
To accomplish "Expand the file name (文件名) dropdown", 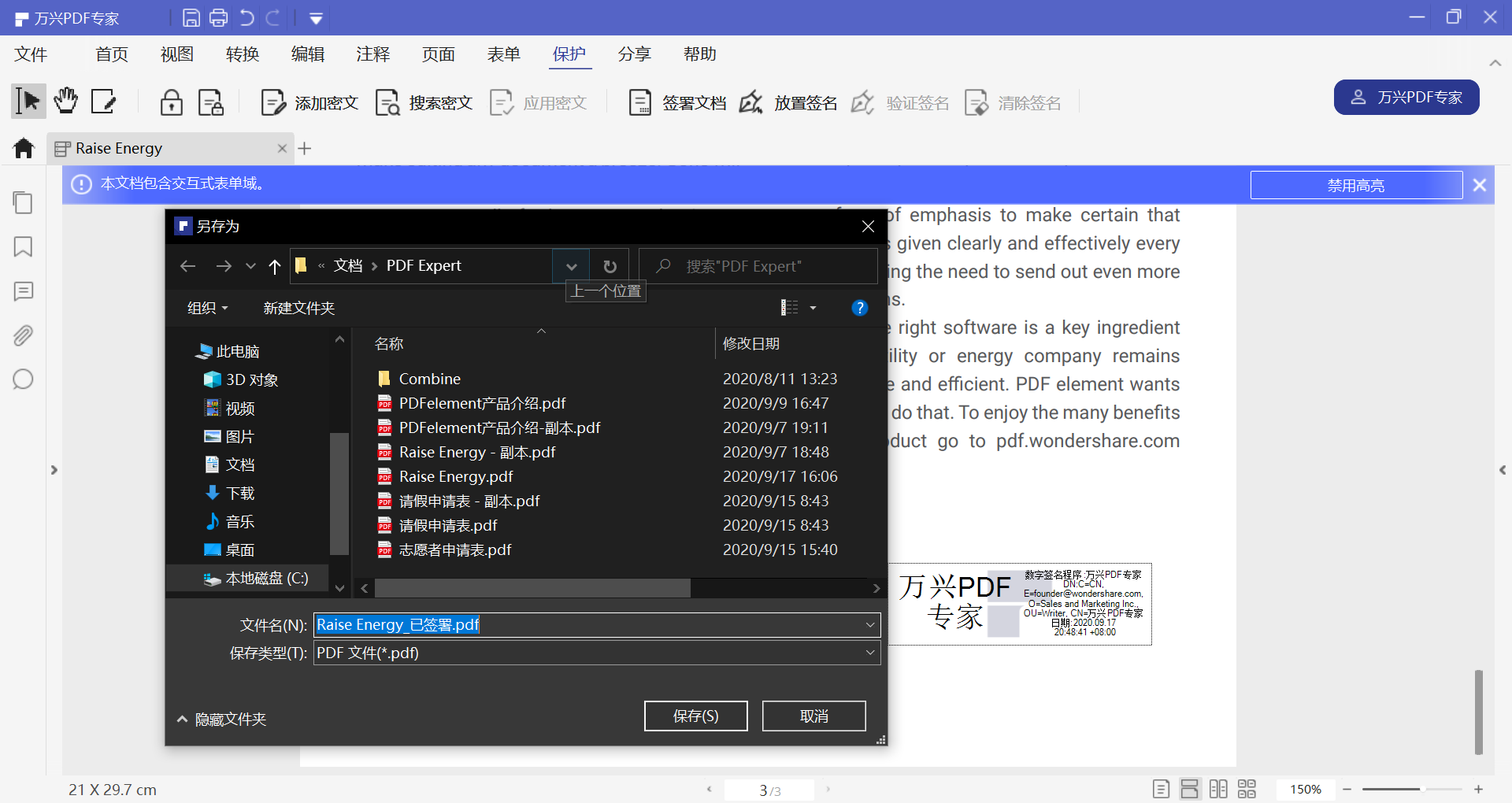I will [869, 625].
